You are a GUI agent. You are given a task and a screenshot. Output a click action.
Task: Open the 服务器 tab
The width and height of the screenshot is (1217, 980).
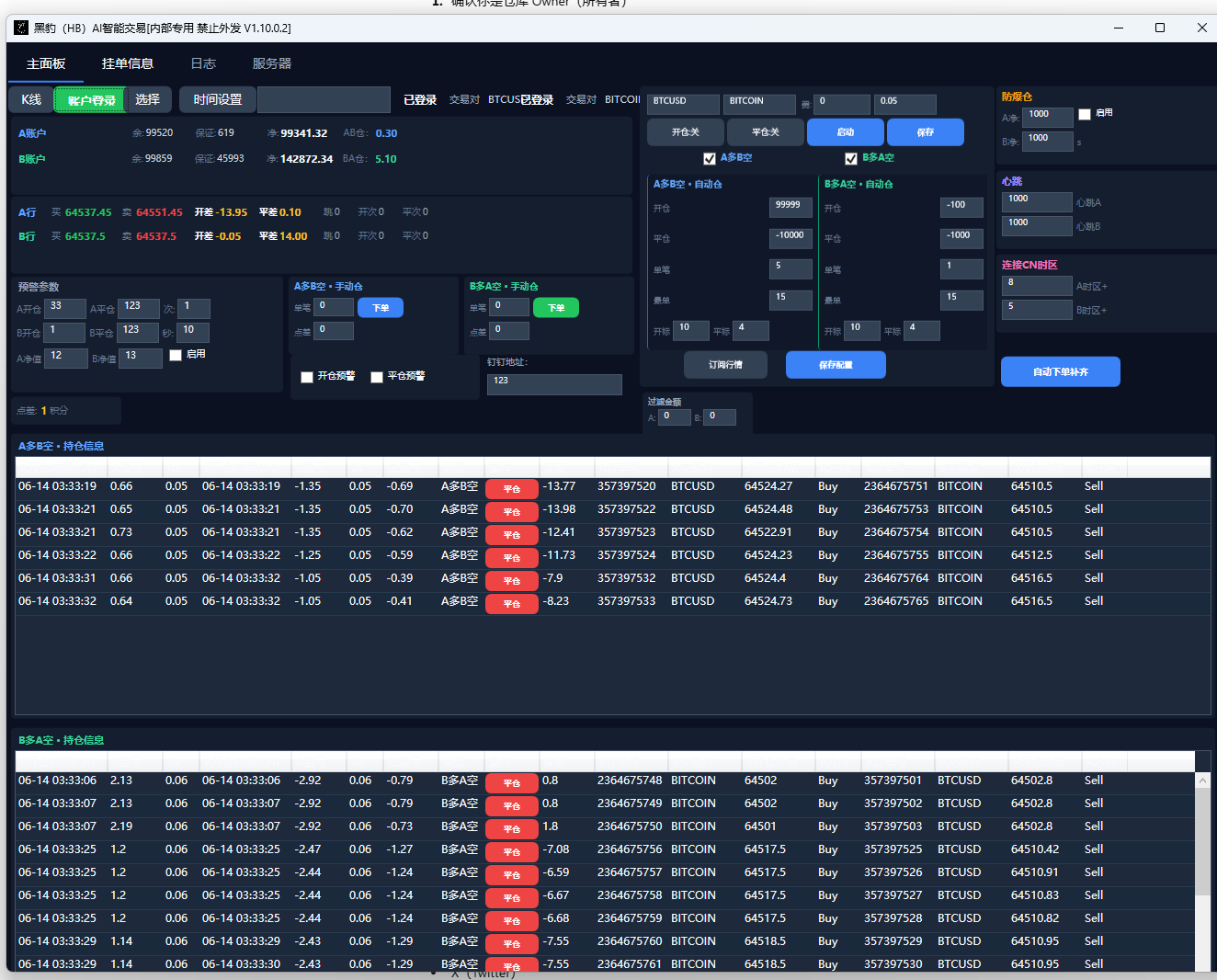272,63
